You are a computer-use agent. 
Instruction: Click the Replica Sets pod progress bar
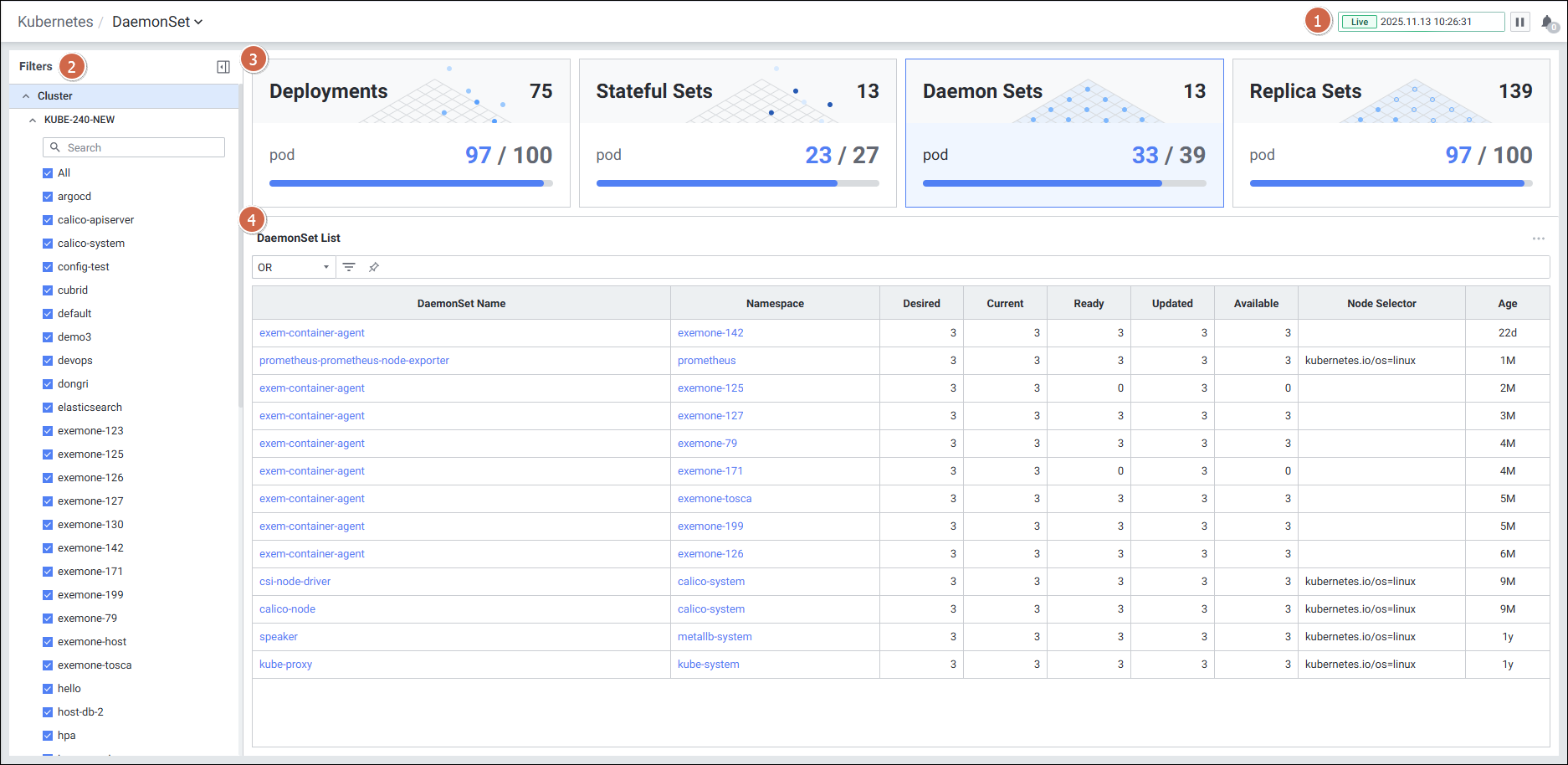[1390, 183]
